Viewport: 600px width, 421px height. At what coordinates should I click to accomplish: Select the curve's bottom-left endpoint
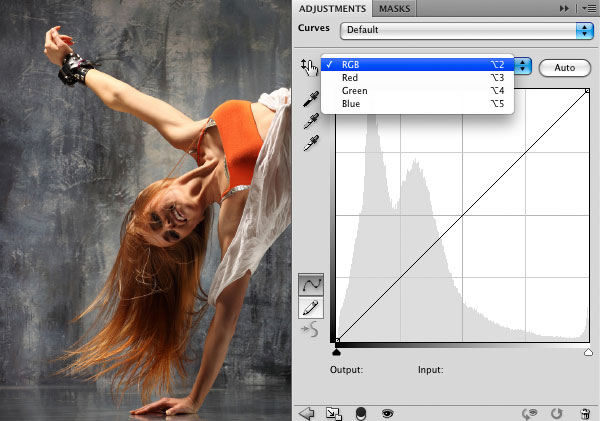337,340
